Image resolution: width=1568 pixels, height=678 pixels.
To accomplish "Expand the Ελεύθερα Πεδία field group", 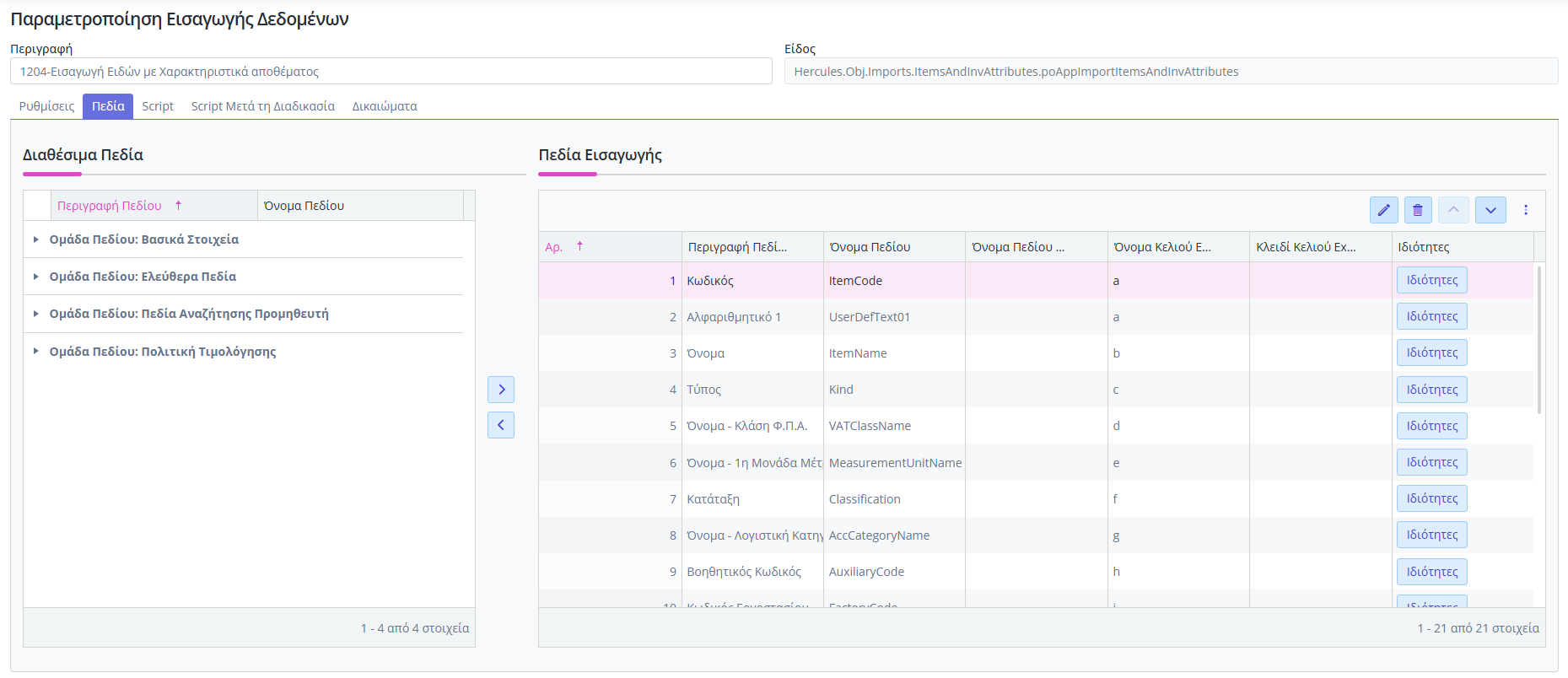I will pos(35,277).
